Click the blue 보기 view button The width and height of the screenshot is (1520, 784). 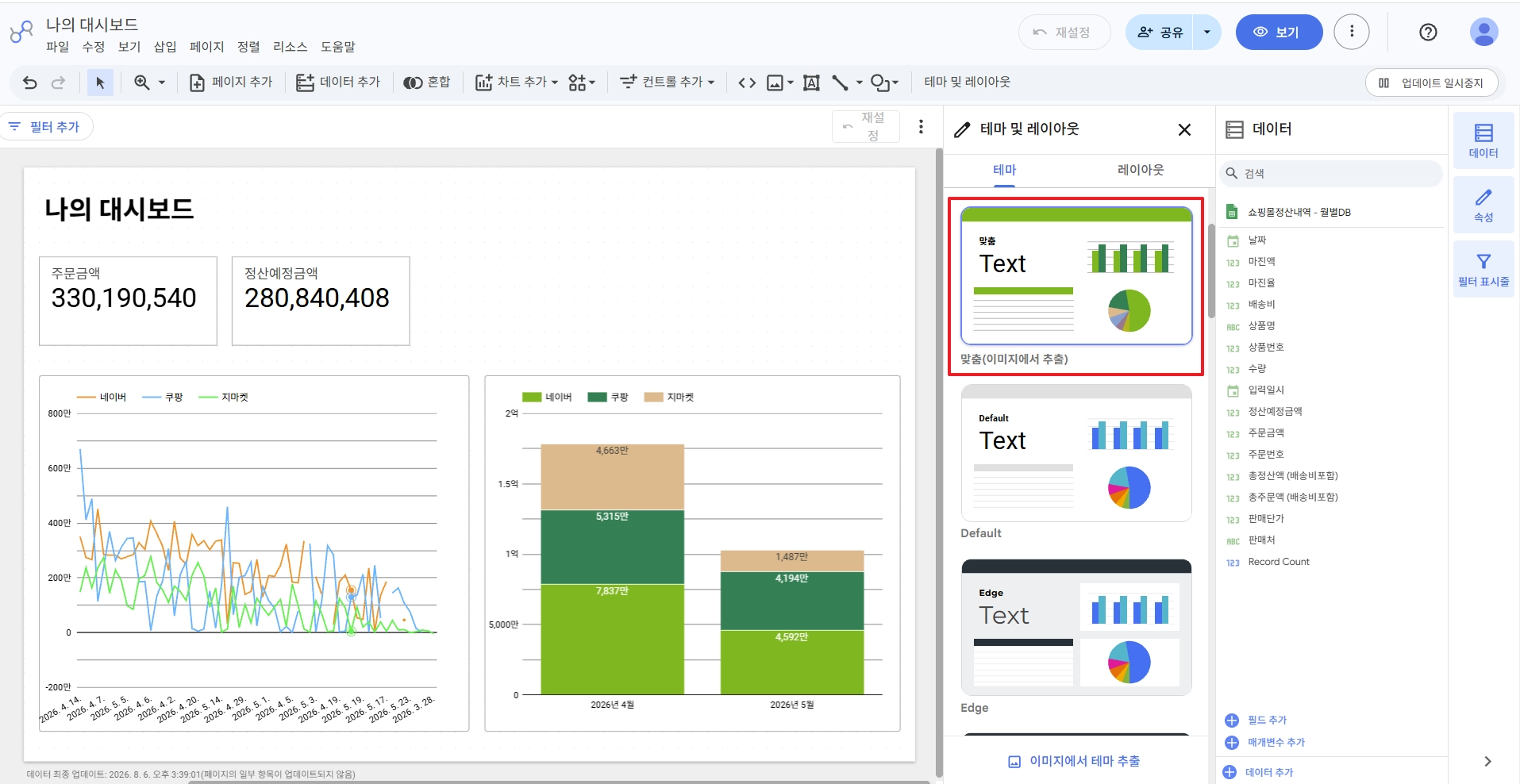pyautogui.click(x=1279, y=33)
